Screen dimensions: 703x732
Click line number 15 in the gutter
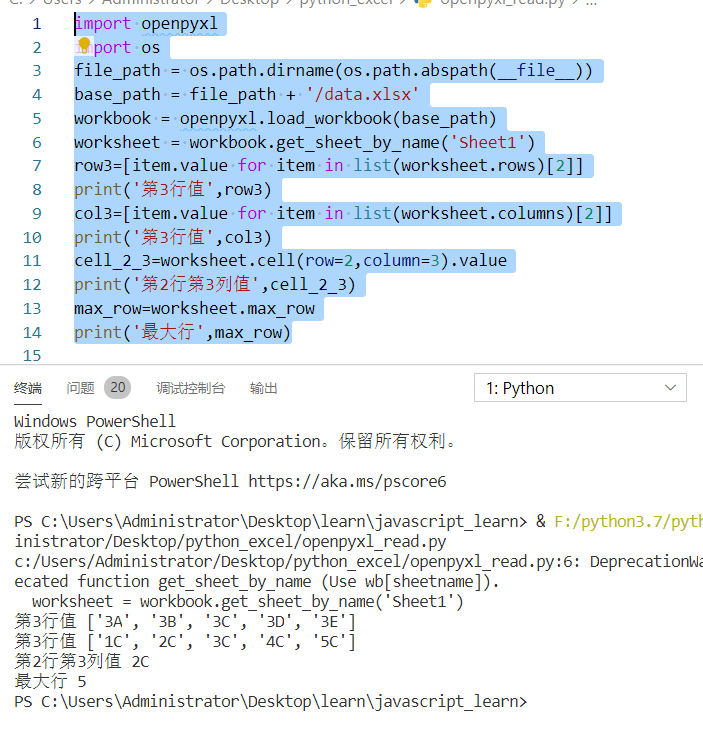pyautogui.click(x=32, y=356)
